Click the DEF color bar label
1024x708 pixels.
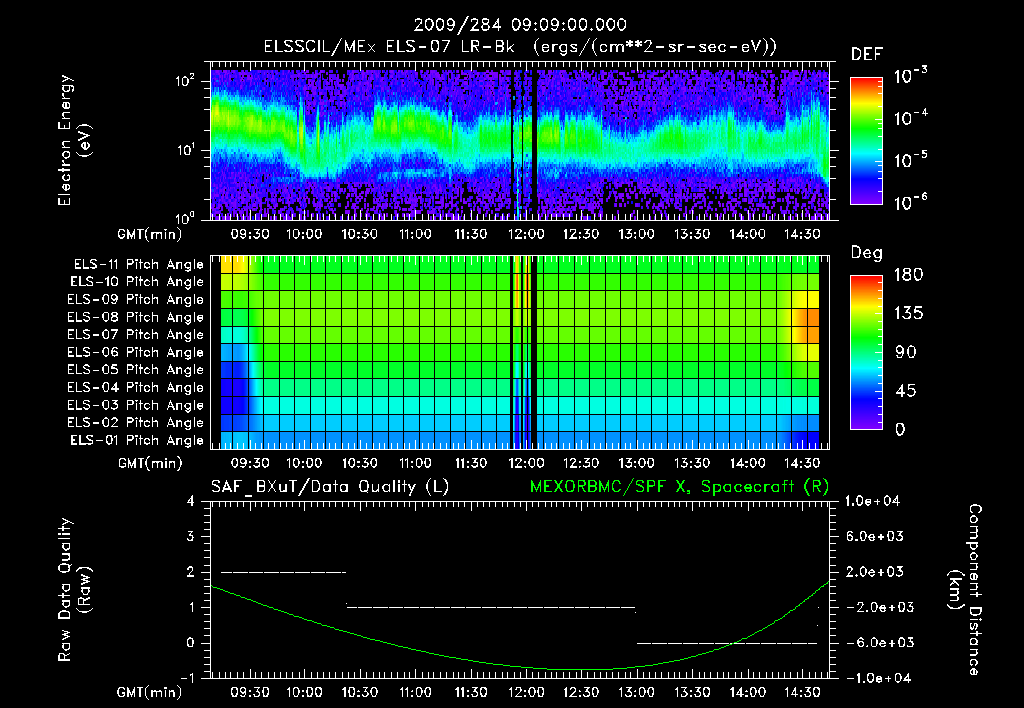[x=867, y=55]
